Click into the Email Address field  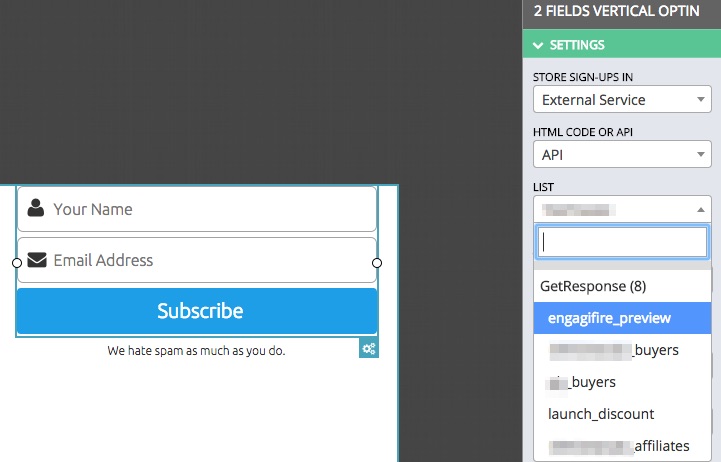(x=210, y=260)
